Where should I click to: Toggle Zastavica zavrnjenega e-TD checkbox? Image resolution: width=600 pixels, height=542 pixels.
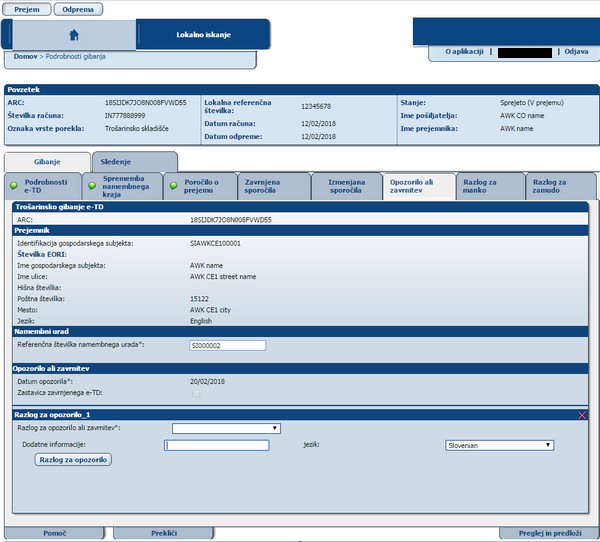(x=196, y=393)
